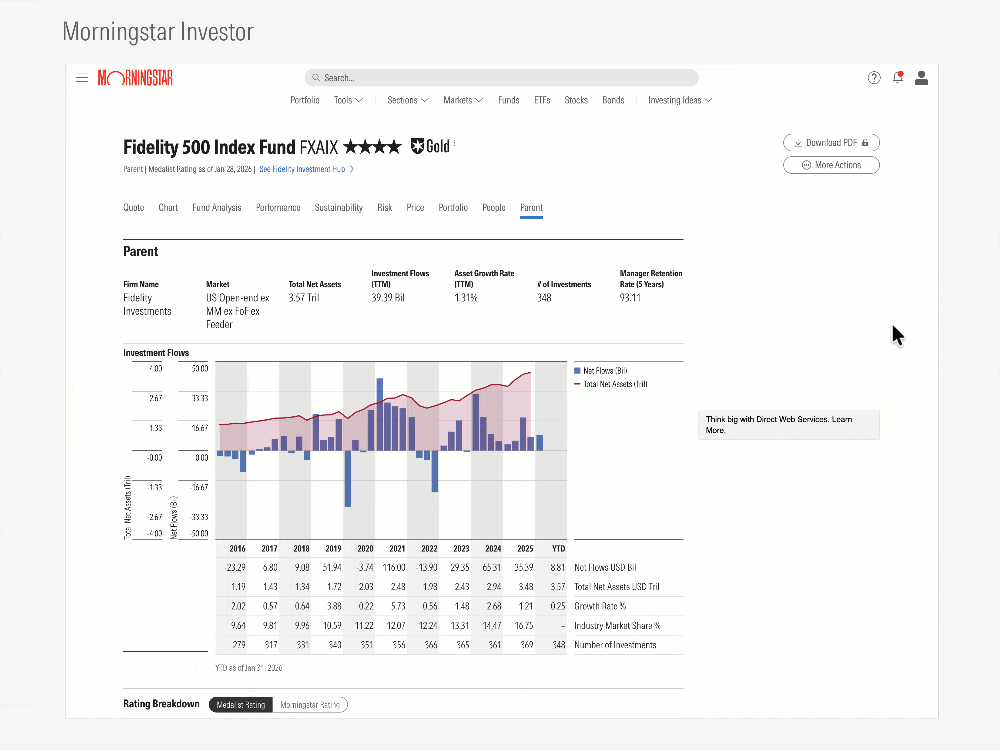Click the Gold medalist badge icon

(417, 147)
